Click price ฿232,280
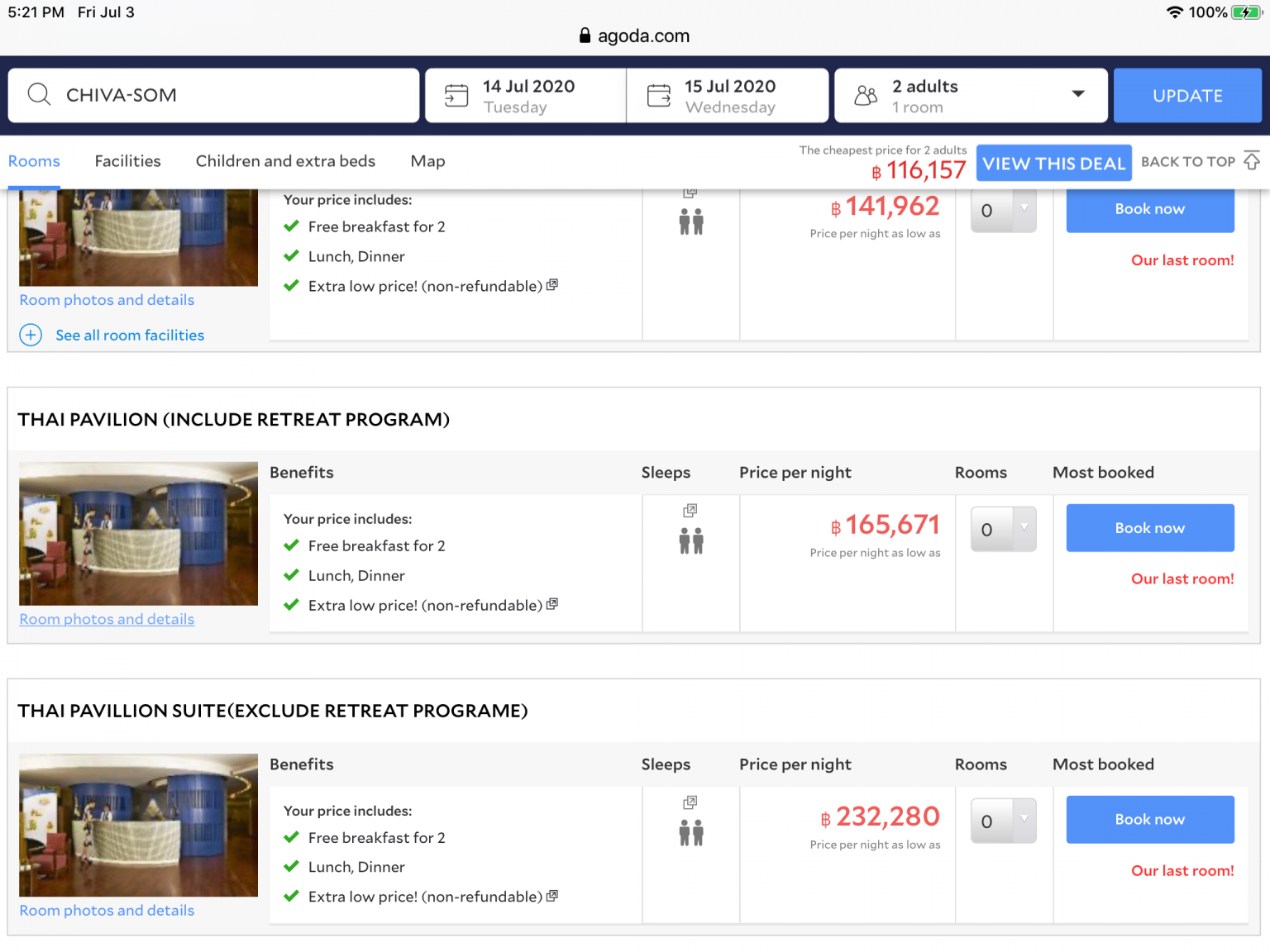This screenshot has height=952, width=1270. click(880, 816)
